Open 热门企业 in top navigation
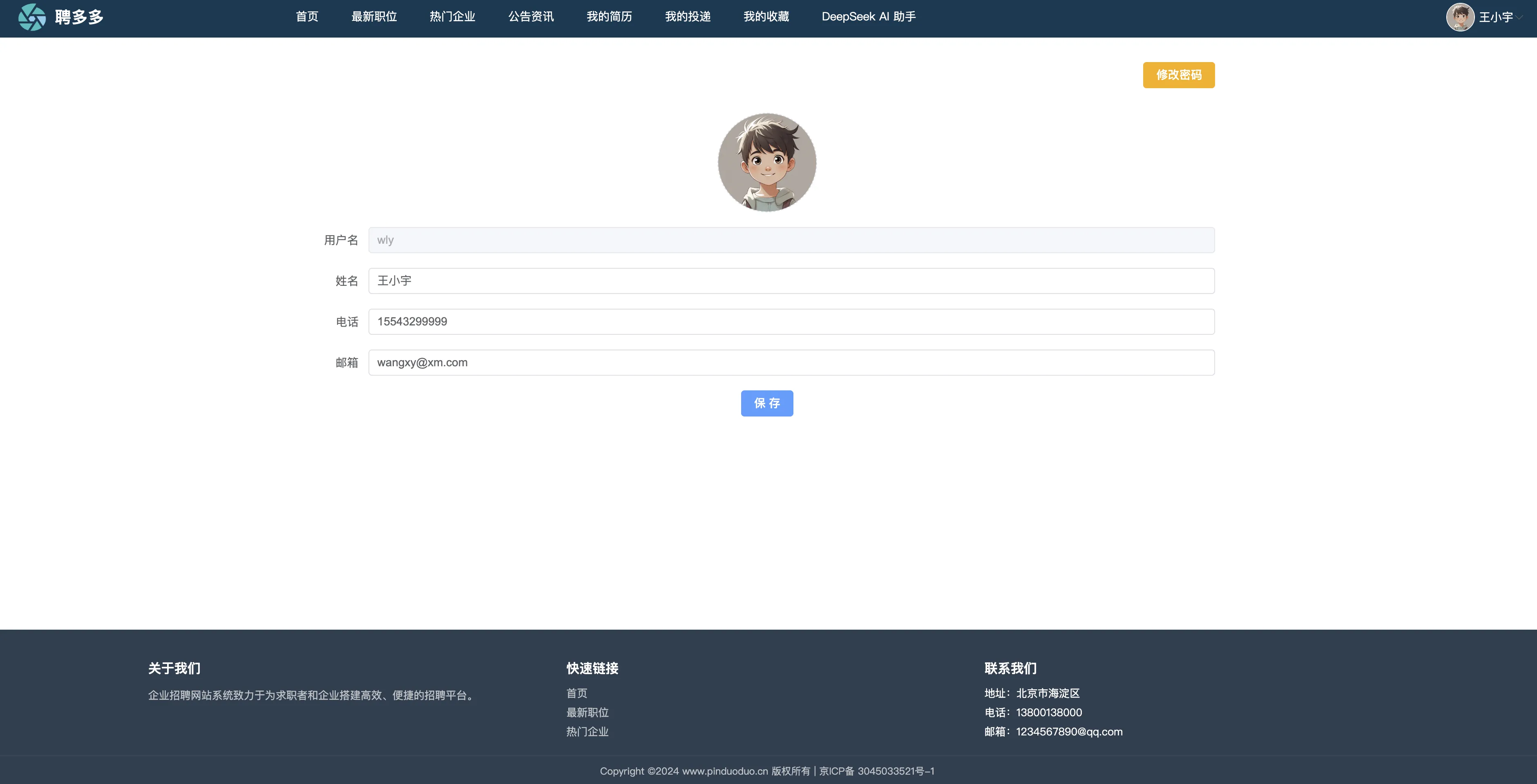The image size is (1537, 784). point(452,17)
